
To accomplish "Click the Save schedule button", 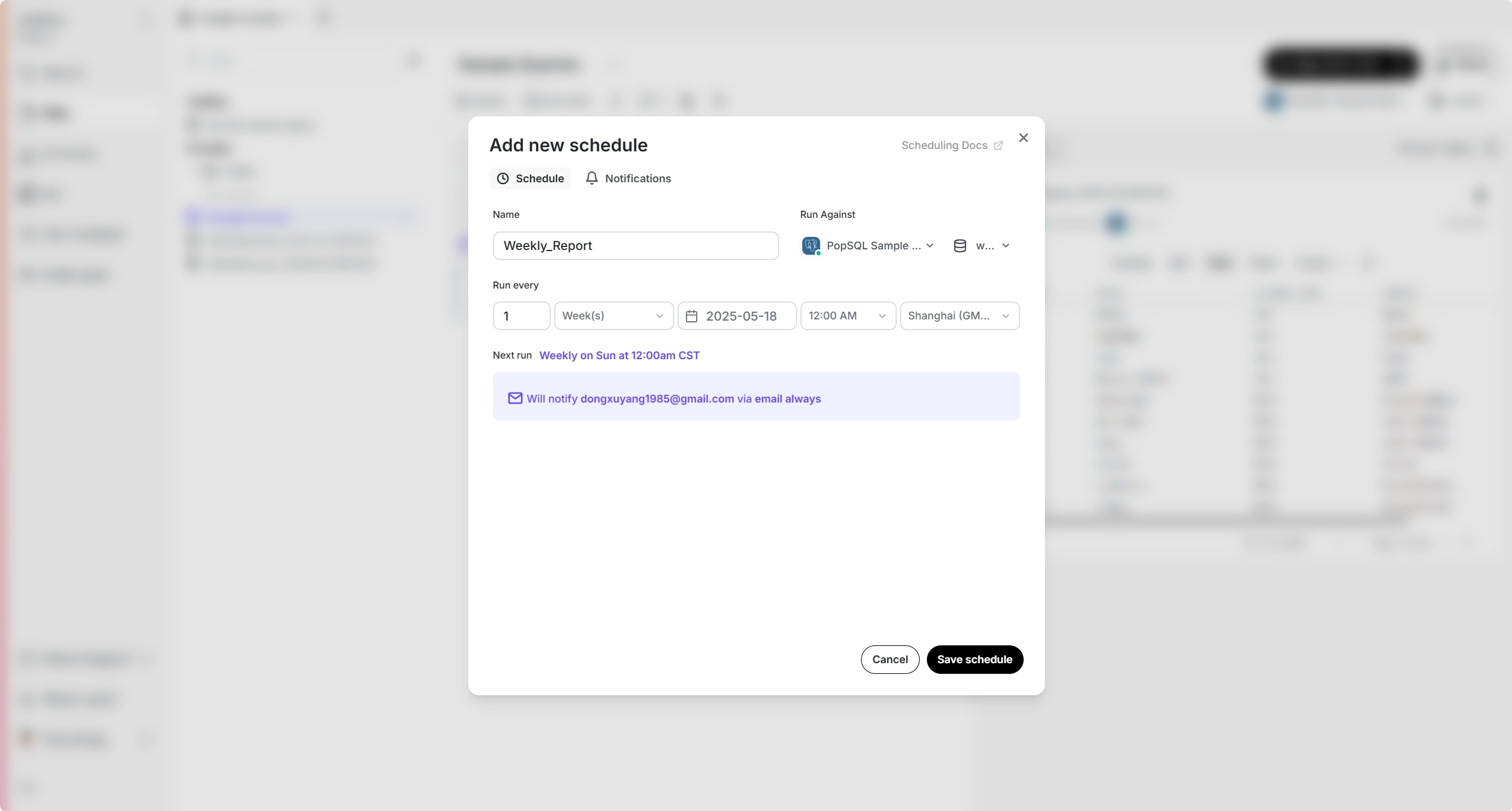I will tap(974, 660).
